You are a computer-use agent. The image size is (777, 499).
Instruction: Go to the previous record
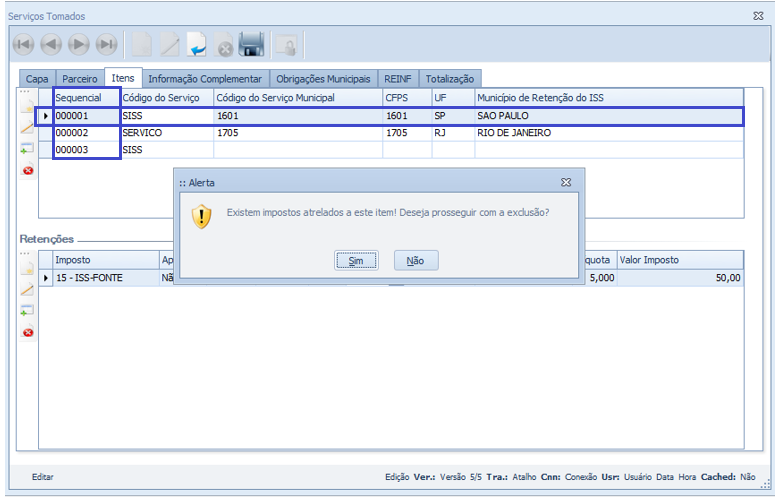[51, 45]
